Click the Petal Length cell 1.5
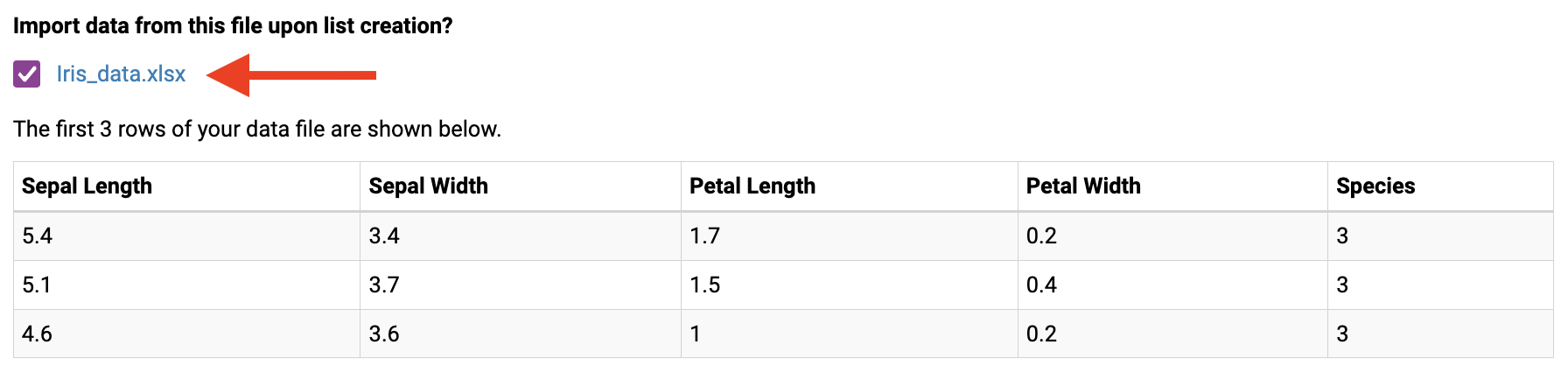Screen dimensions: 1568x387 pos(704,285)
